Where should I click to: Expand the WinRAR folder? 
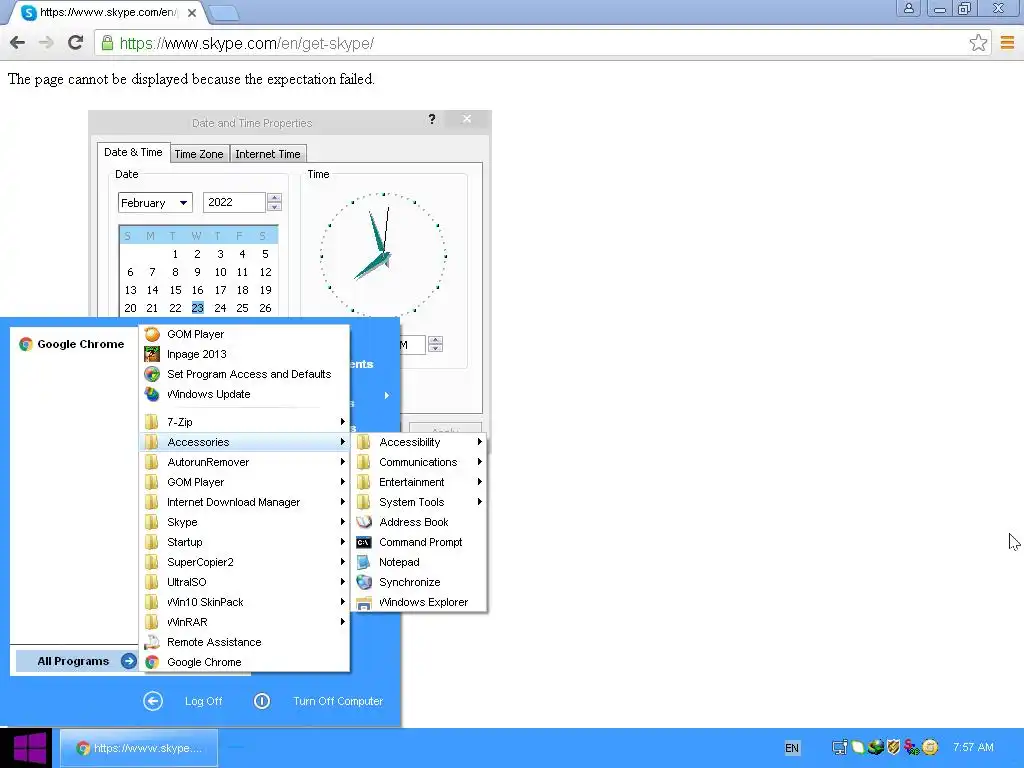click(245, 622)
